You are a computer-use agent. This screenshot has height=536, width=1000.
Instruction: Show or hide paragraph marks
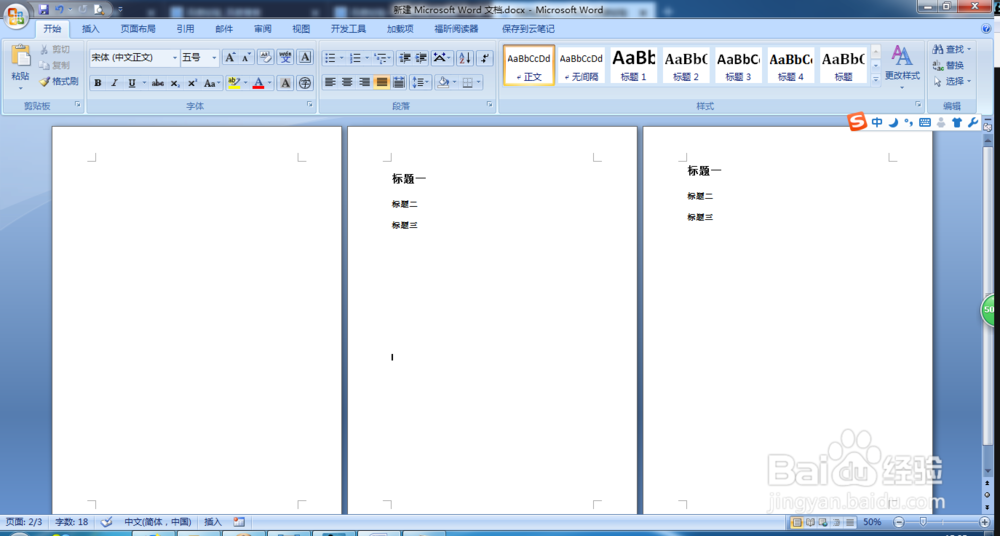click(x=485, y=58)
